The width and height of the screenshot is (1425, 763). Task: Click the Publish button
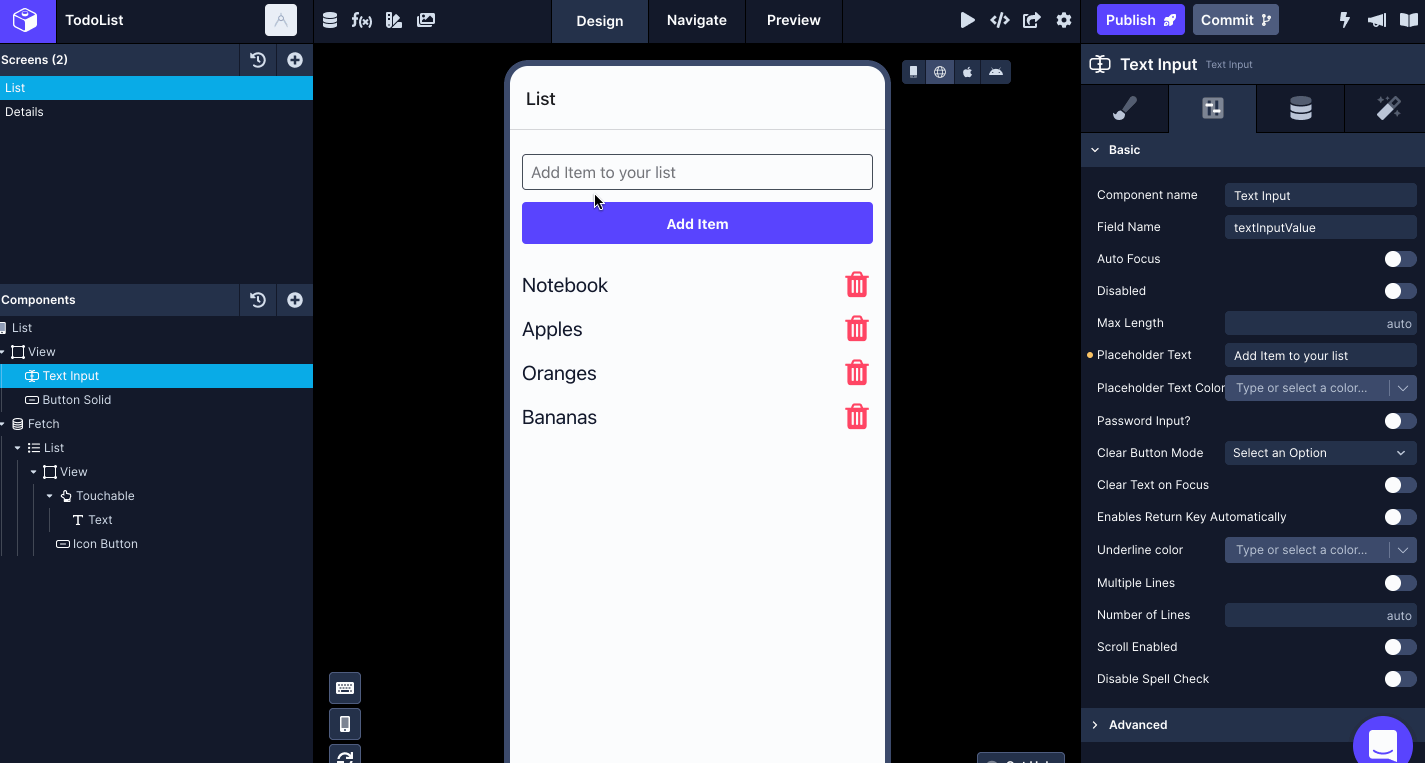click(1141, 20)
